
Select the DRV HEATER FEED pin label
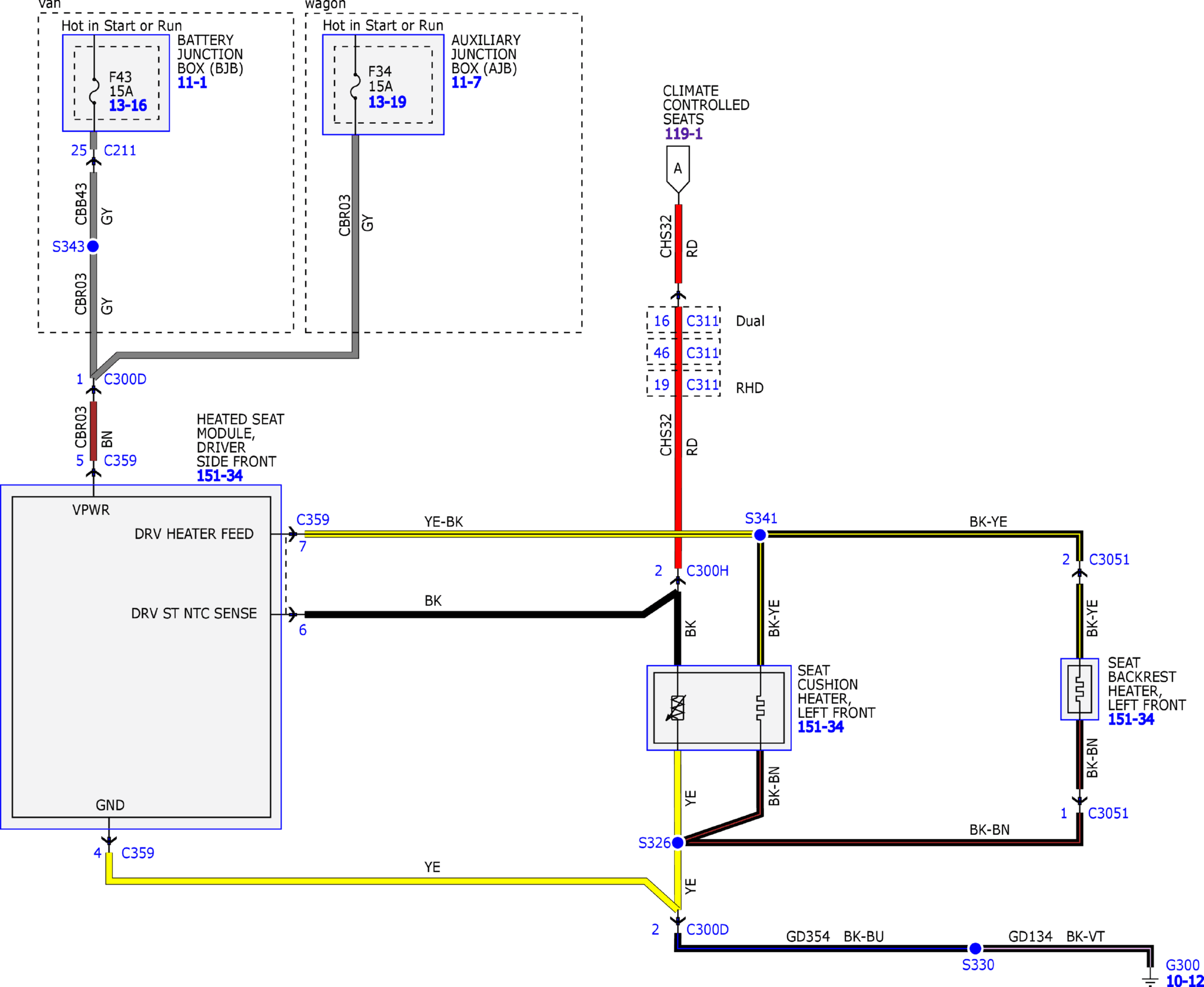[x=194, y=534]
